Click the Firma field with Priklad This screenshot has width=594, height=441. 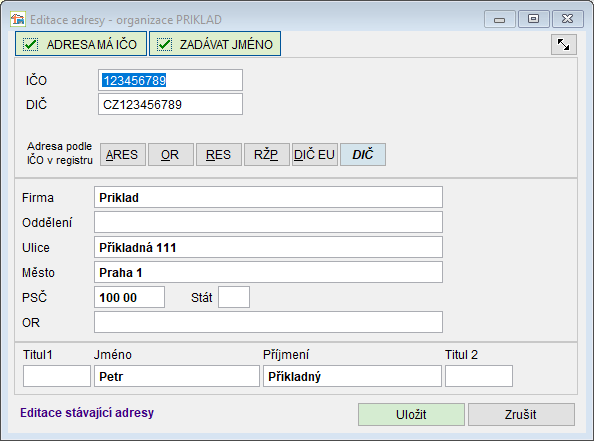268,197
